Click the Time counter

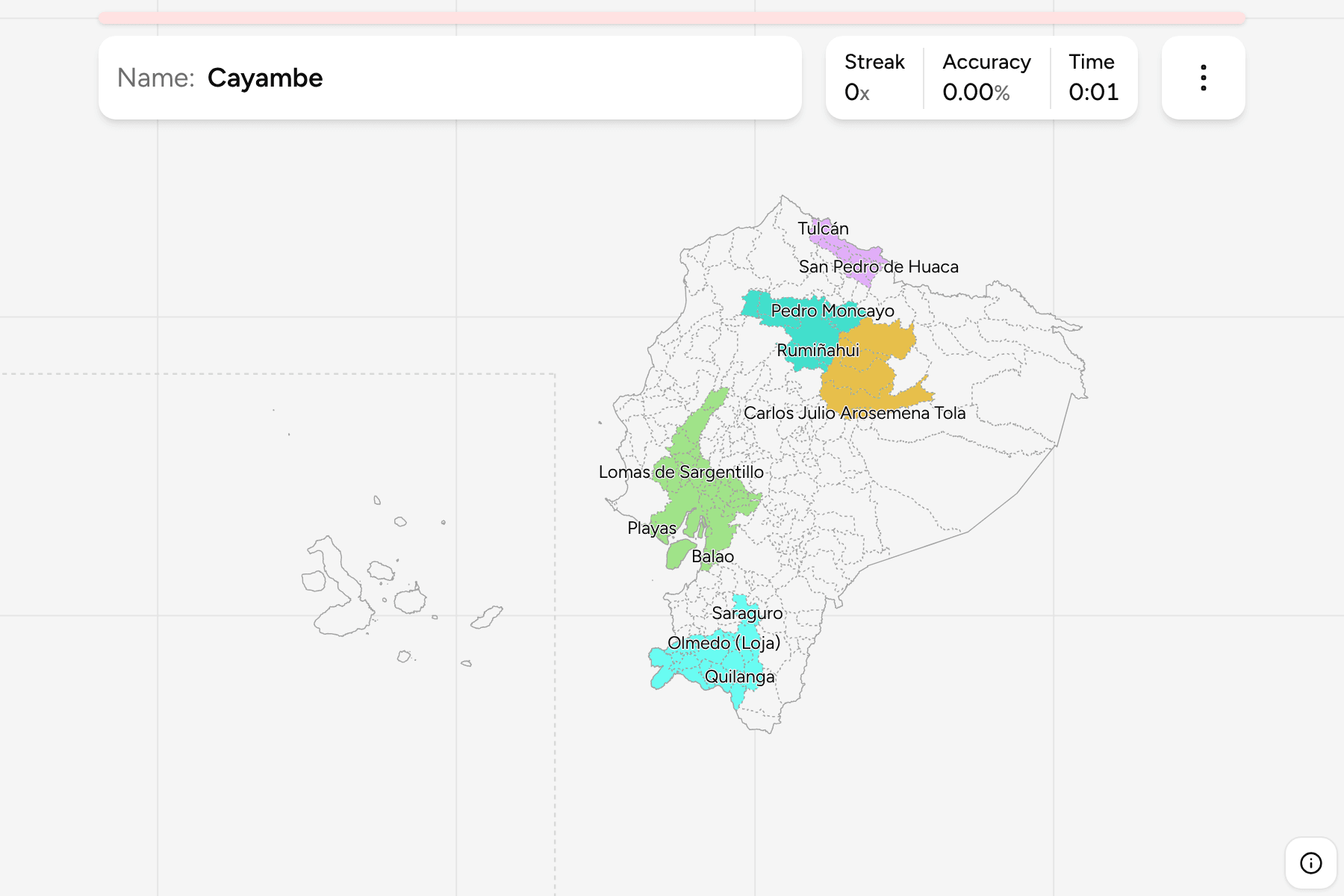pyautogui.click(x=1093, y=78)
